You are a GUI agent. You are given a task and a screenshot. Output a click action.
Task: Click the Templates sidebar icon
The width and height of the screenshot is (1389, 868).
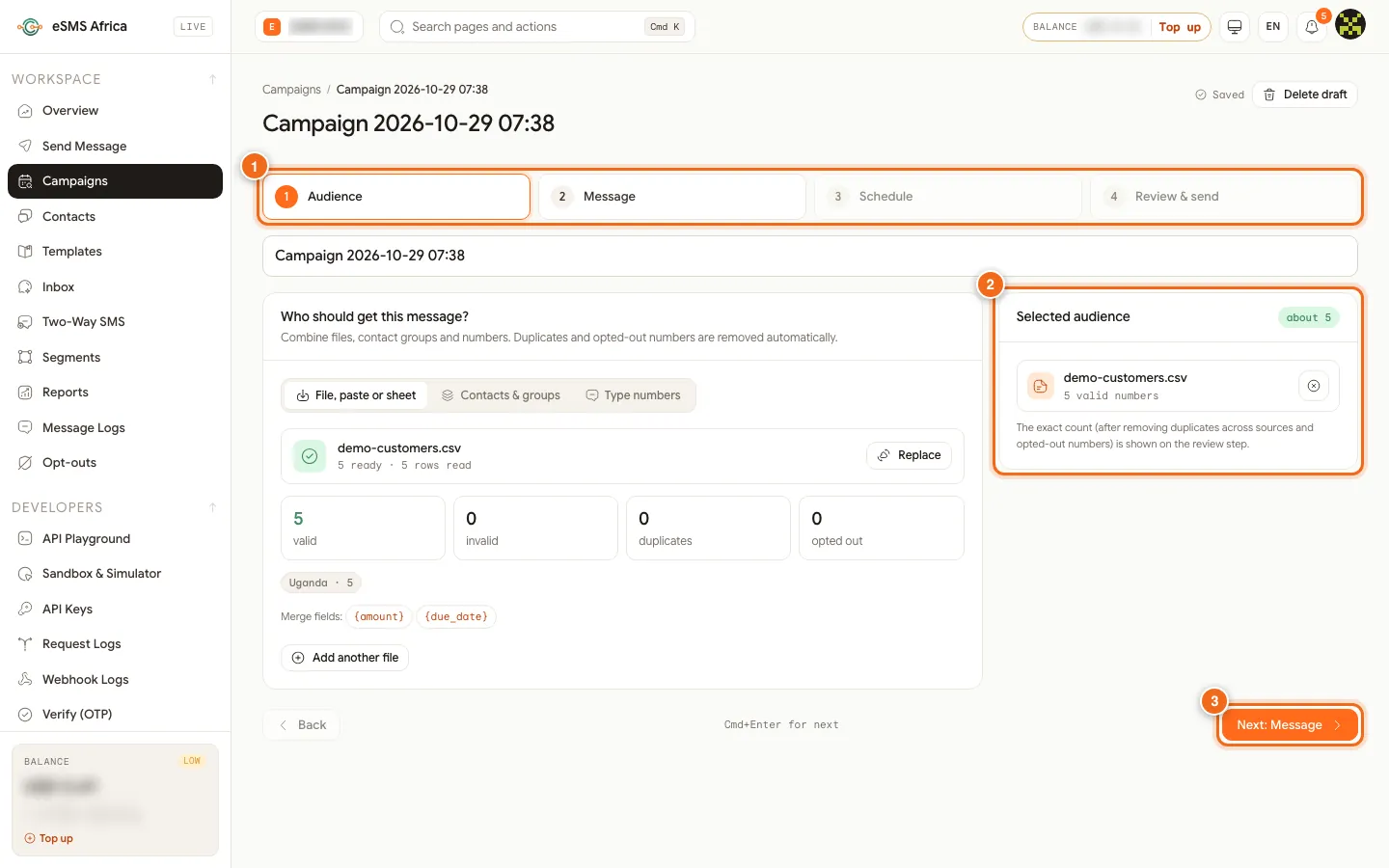[x=25, y=252]
